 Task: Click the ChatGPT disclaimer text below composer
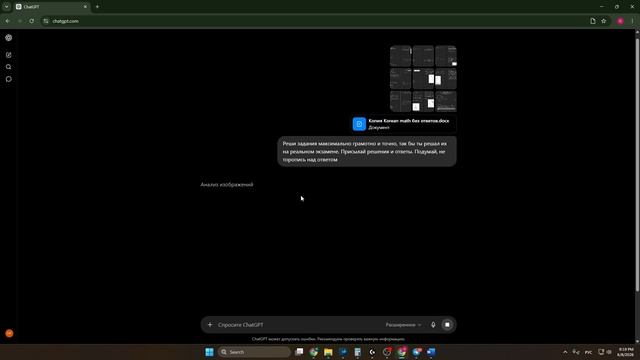328,339
